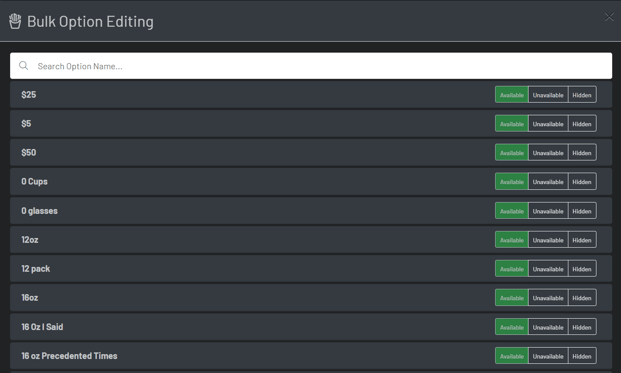Click the magnifier icon in search bar
Screen dimensions: 621x373
24,66
